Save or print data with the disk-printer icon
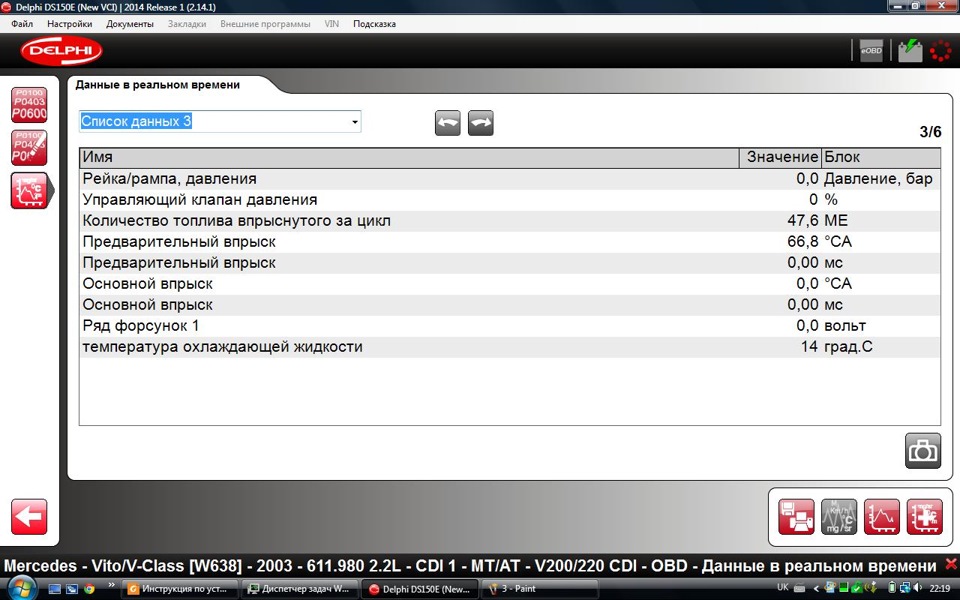960x600 pixels. [x=796, y=517]
